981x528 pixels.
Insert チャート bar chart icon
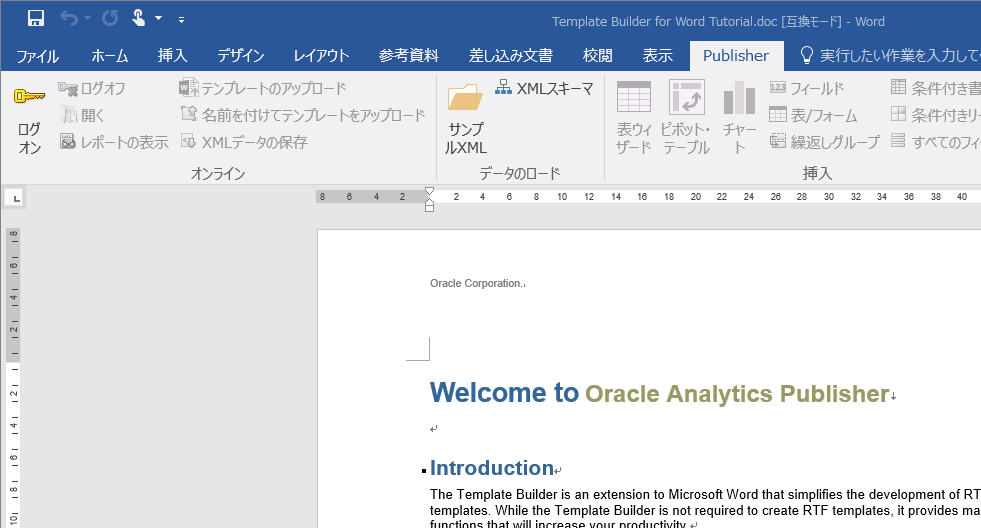[740, 98]
